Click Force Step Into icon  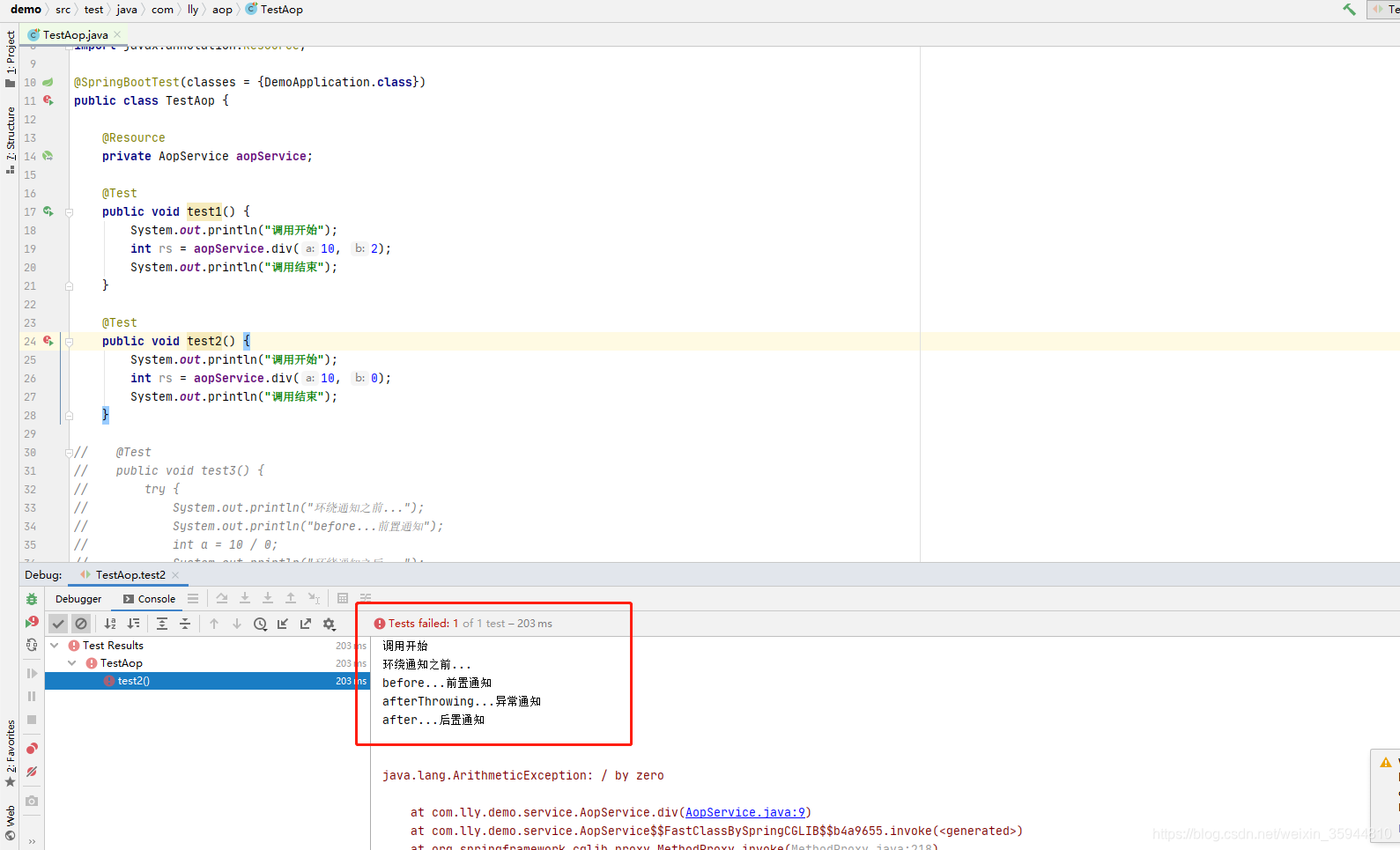[268, 598]
